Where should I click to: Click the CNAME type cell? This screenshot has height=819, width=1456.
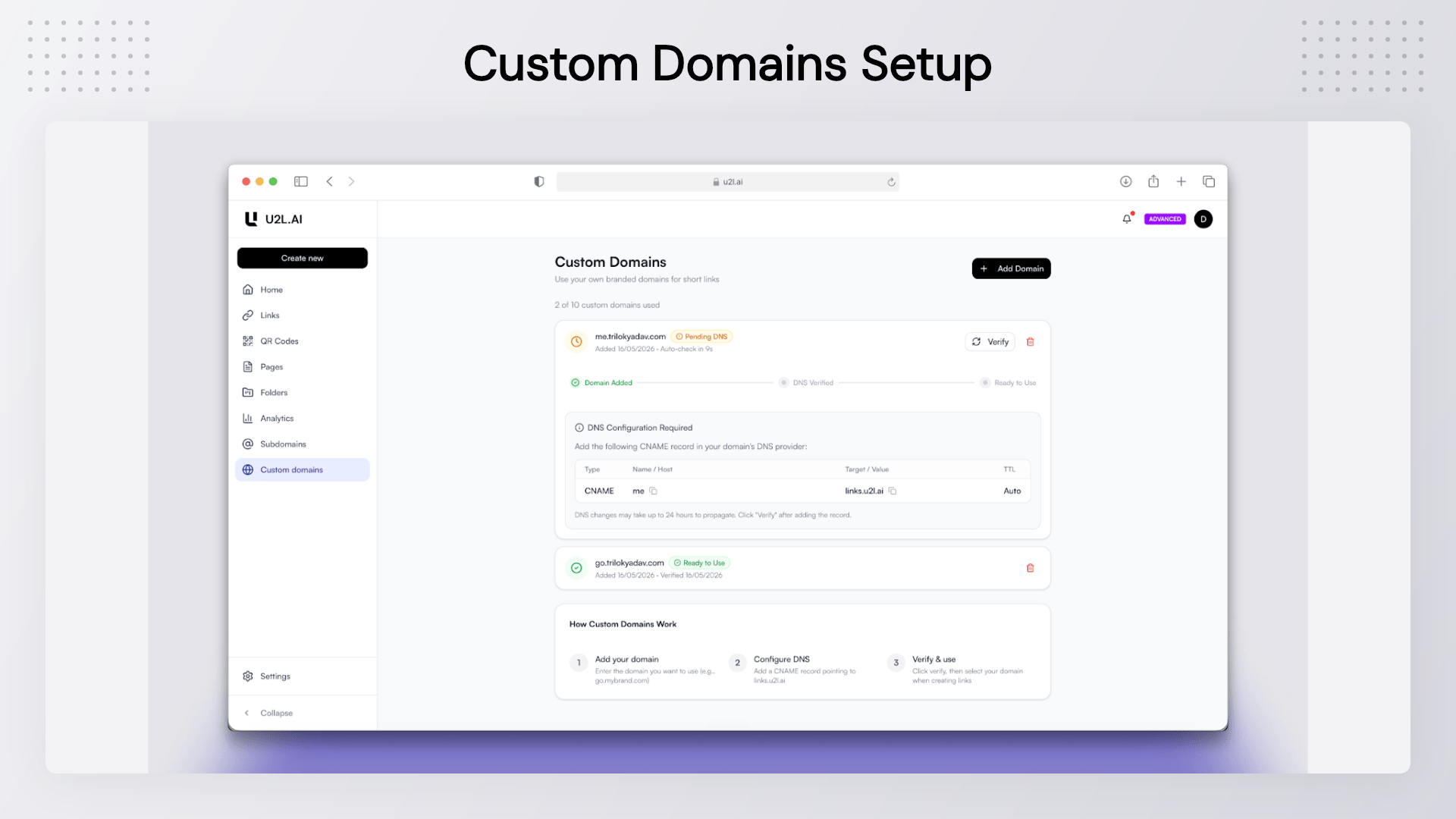599,491
